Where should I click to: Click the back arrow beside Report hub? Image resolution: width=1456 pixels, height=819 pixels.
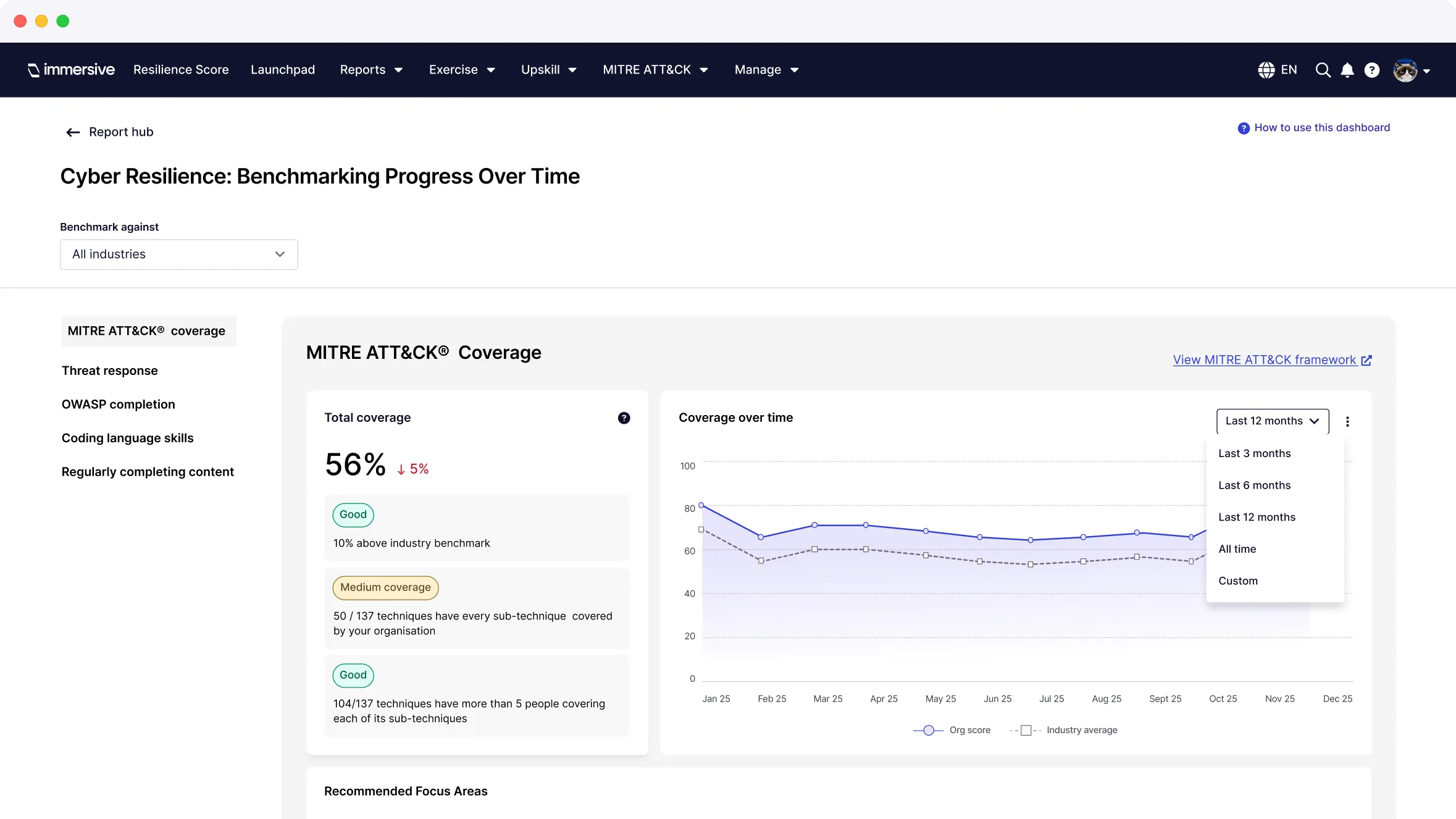pyautogui.click(x=73, y=132)
